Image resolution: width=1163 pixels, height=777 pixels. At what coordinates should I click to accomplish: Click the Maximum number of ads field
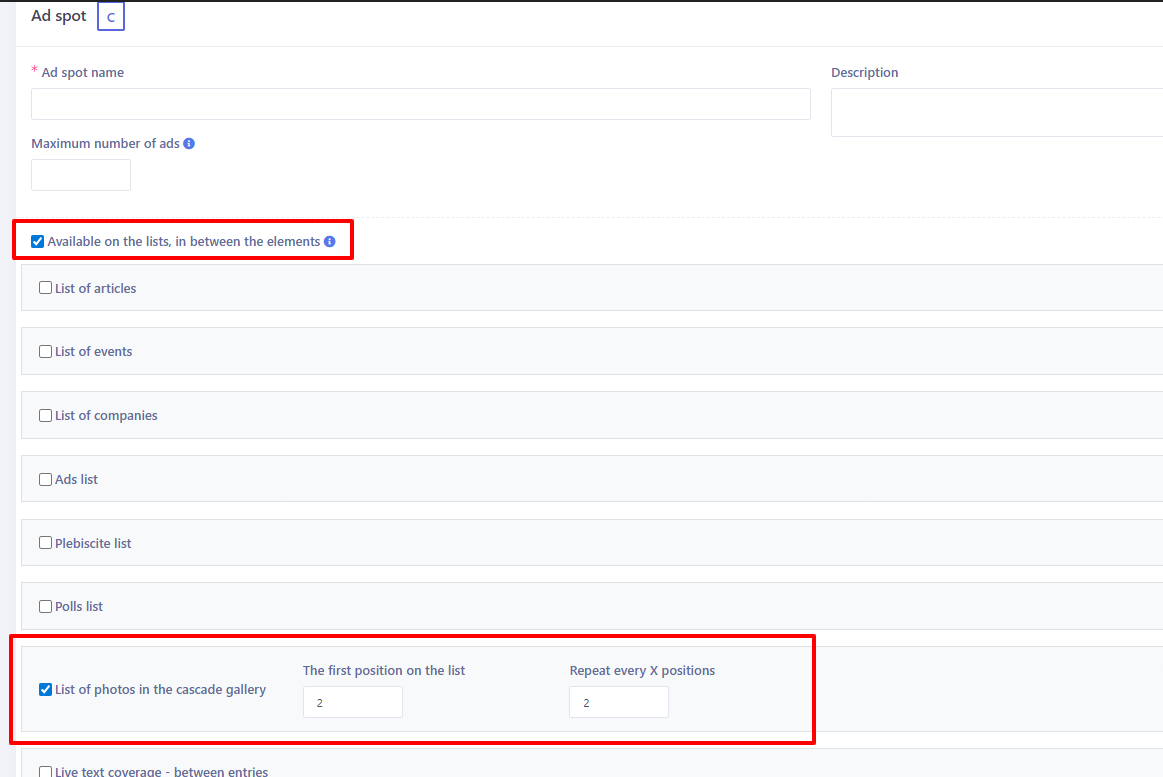coord(81,175)
